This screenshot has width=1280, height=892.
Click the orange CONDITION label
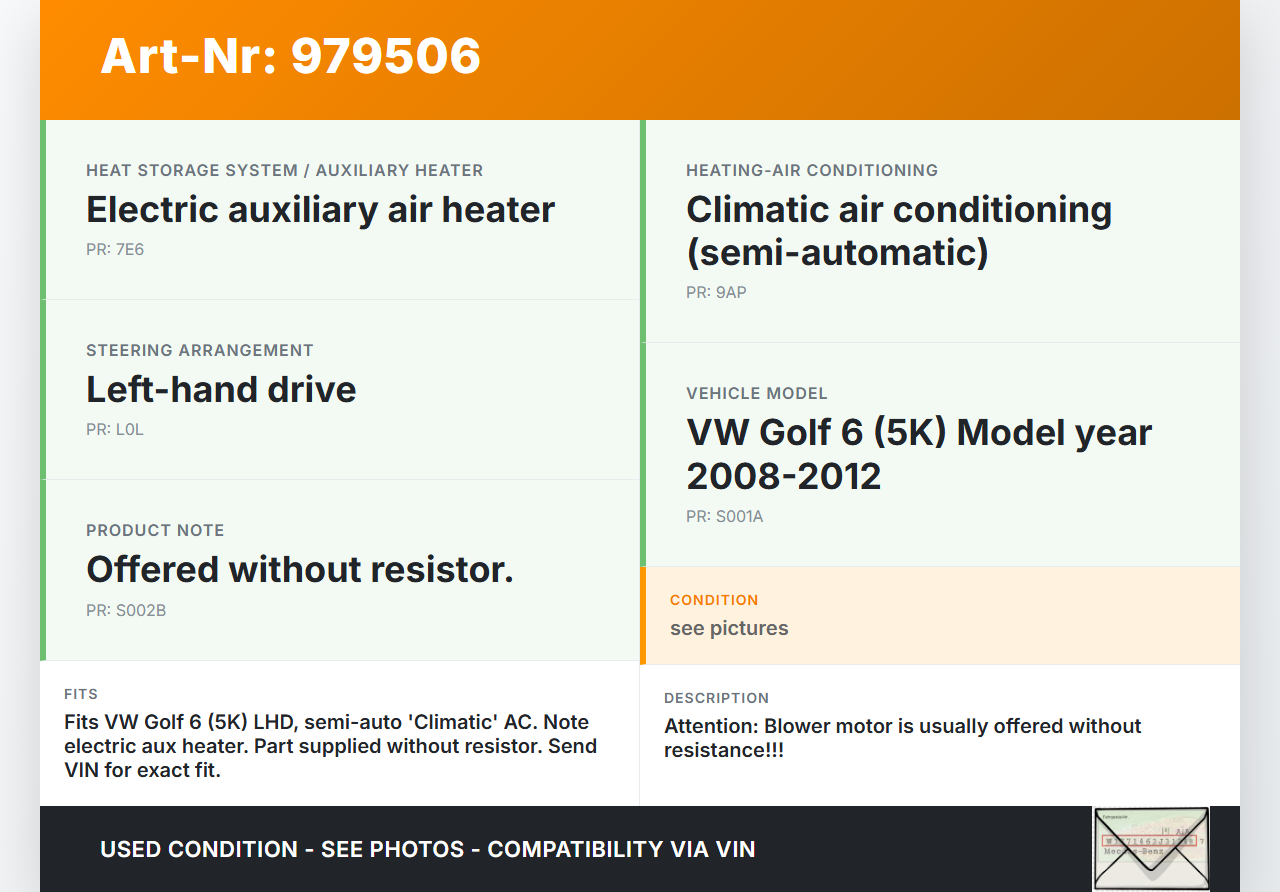tap(714, 600)
